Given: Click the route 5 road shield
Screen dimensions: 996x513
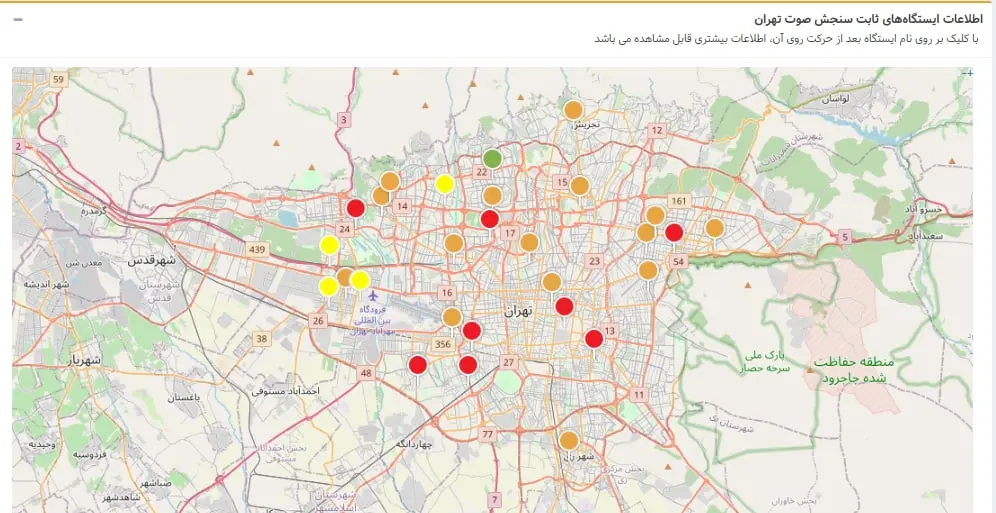Looking at the screenshot, I should 844,237.
